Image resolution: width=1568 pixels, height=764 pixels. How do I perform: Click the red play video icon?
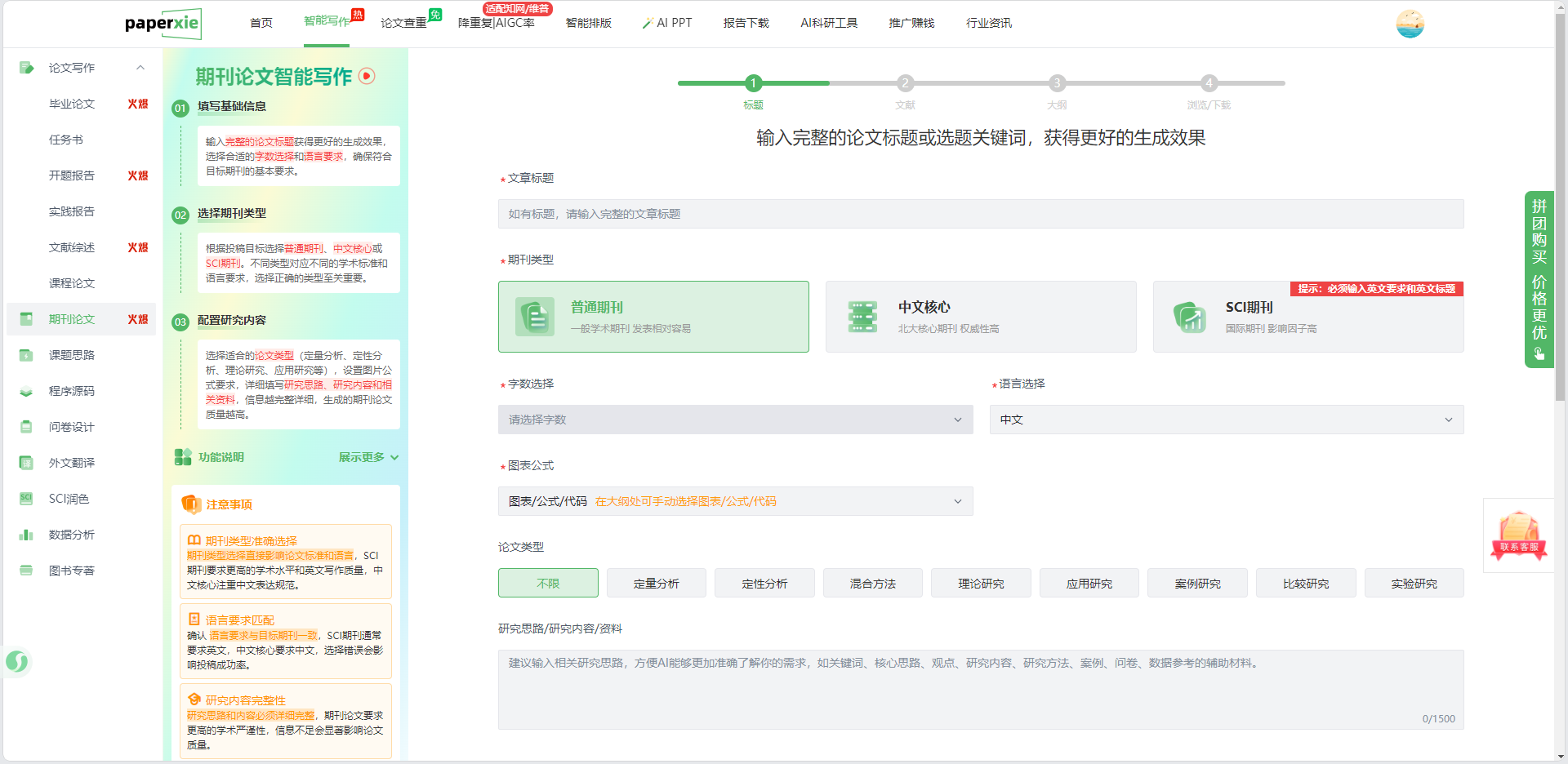coord(367,76)
